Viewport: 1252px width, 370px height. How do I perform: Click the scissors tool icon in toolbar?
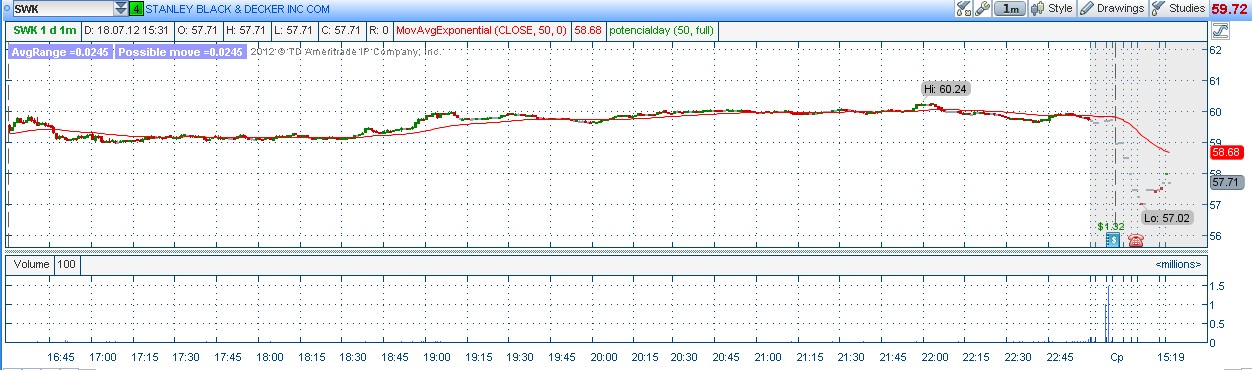click(964, 8)
